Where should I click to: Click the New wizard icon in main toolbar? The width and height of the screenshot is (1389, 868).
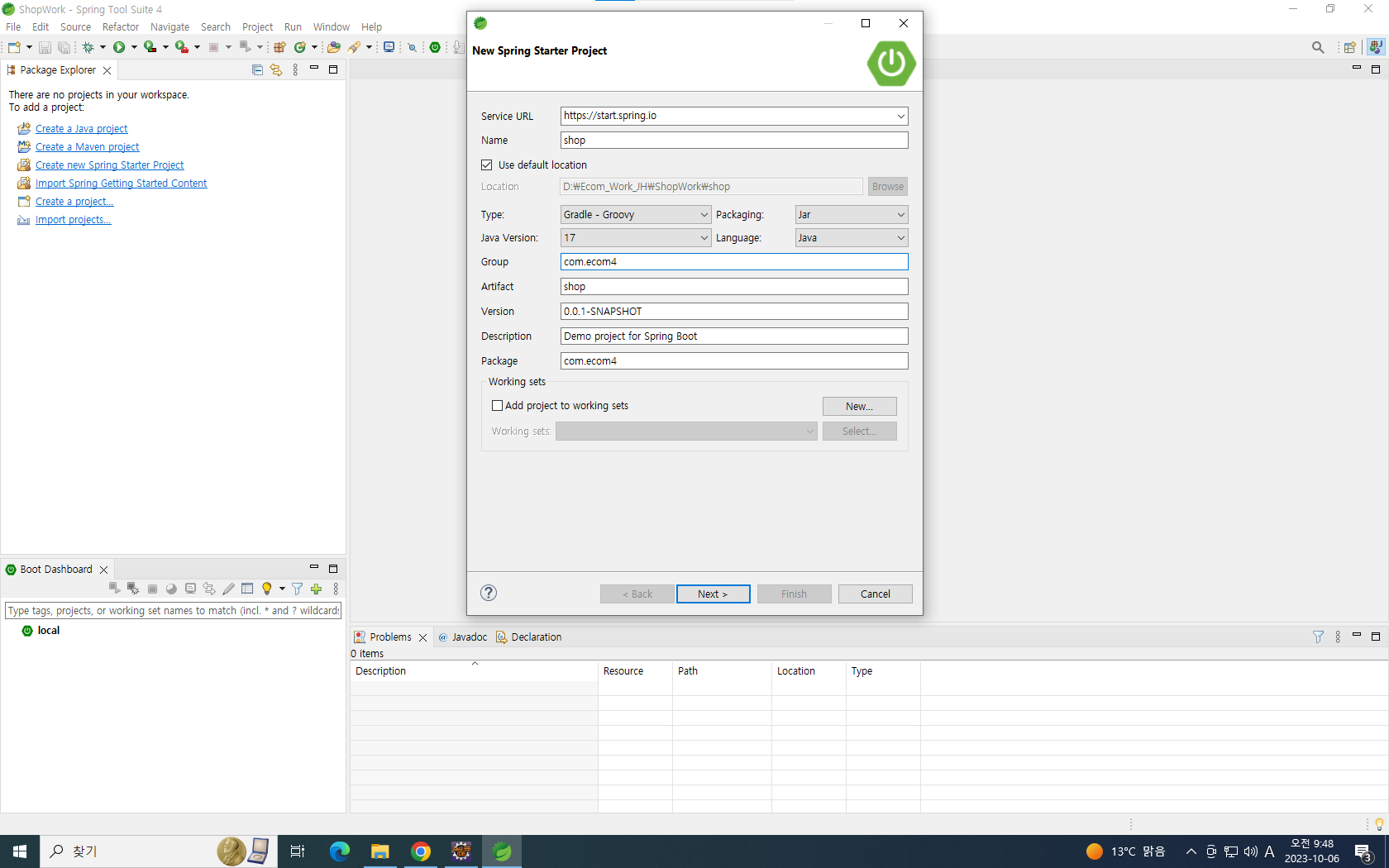(14, 47)
